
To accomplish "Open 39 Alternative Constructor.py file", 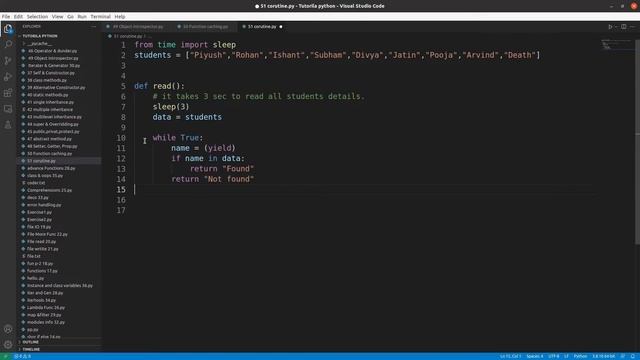I will pos(56,88).
